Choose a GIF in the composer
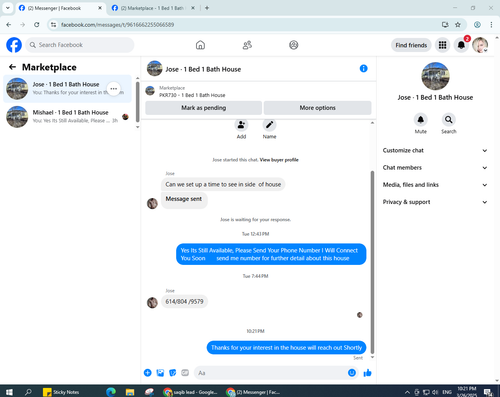This screenshot has width=500, height=397. [185, 373]
